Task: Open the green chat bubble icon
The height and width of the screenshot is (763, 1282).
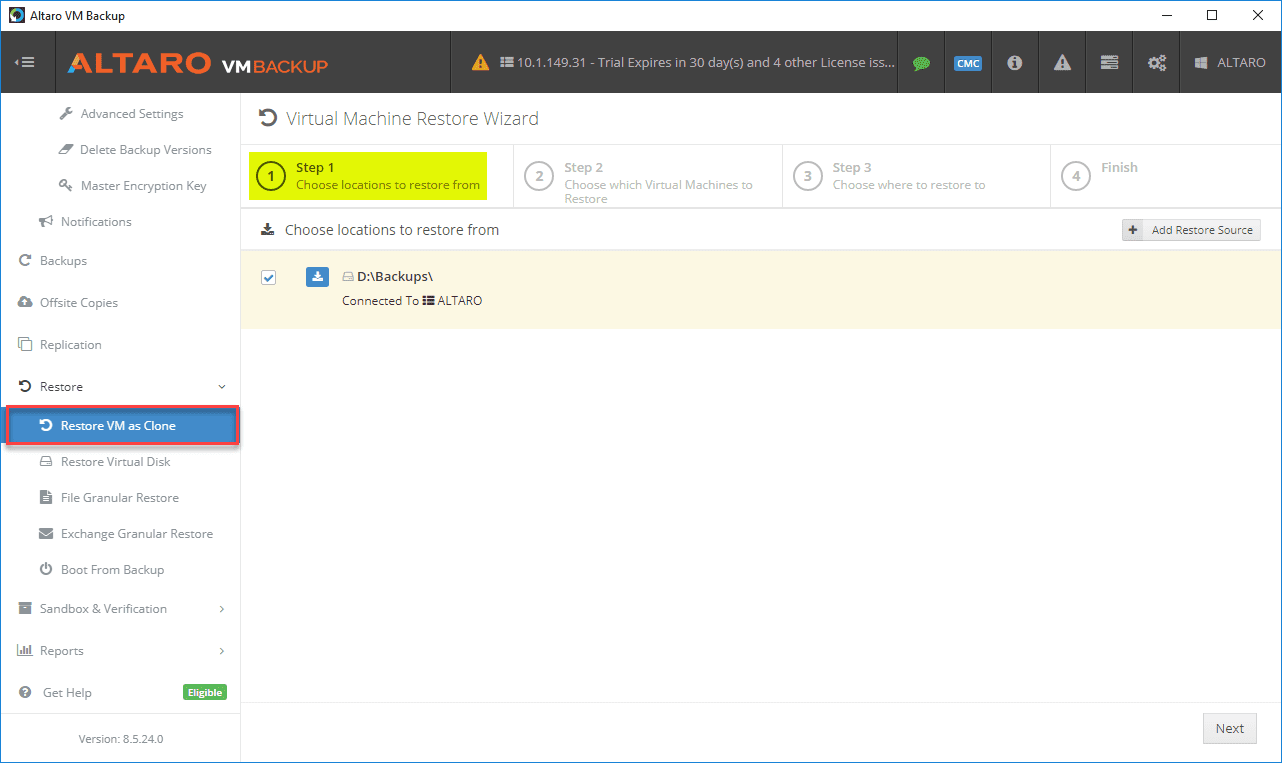Action: pos(921,63)
